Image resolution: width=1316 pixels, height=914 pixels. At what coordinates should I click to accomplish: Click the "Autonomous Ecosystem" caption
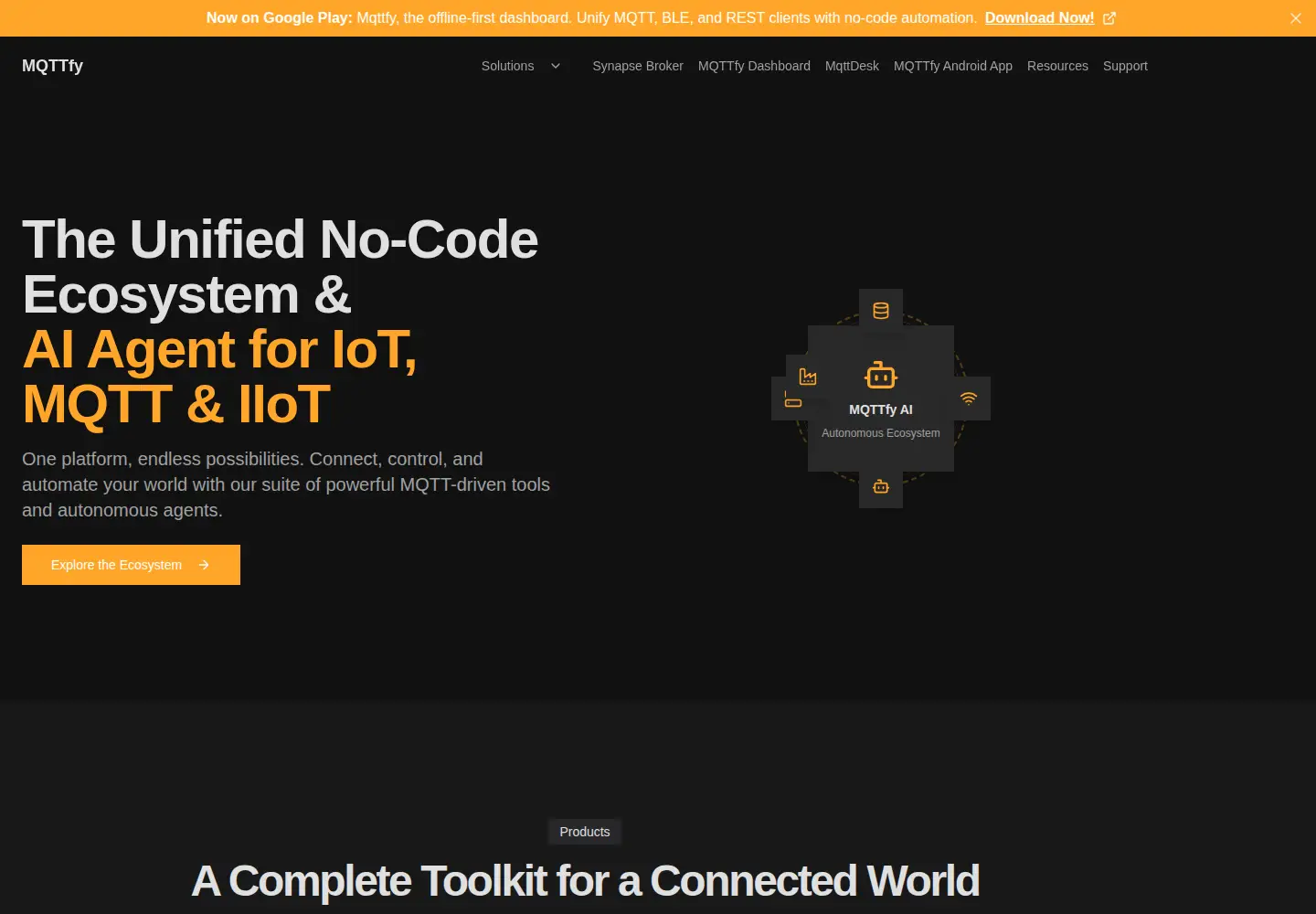pos(881,433)
